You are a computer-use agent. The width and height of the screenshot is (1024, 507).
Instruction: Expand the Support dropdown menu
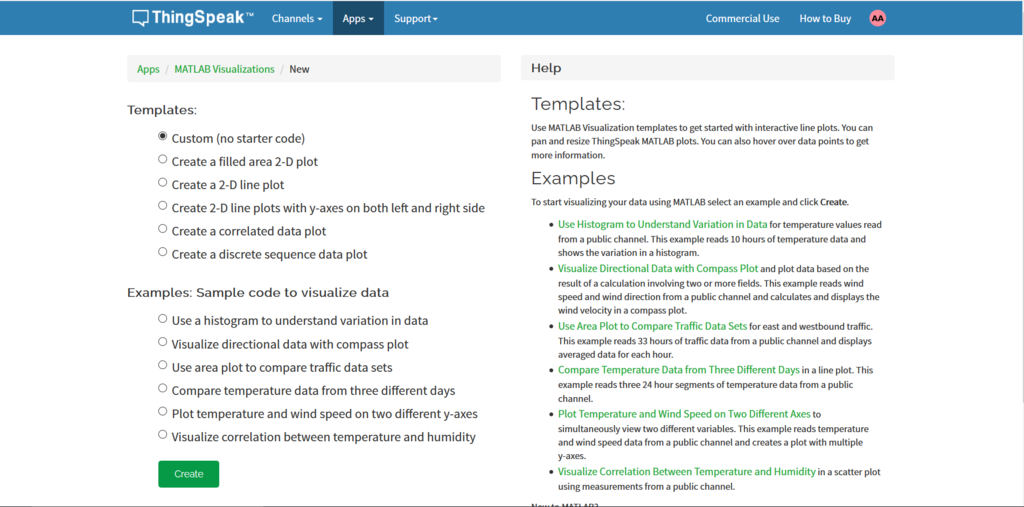click(415, 18)
